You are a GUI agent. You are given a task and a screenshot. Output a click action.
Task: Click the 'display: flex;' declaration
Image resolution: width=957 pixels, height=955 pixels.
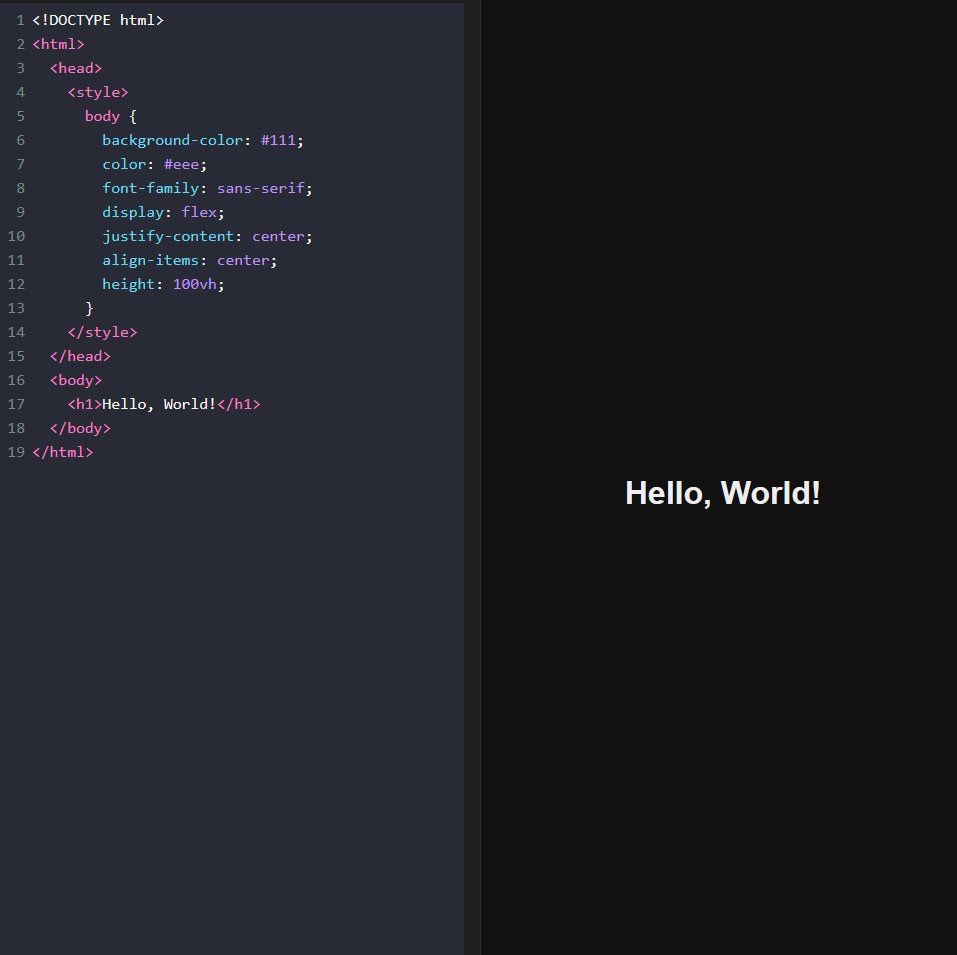pyautogui.click(x=163, y=212)
